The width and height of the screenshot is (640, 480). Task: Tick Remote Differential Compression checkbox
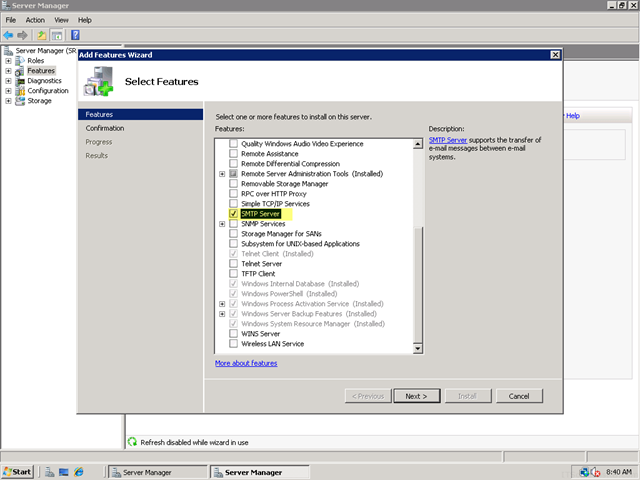(x=233, y=164)
